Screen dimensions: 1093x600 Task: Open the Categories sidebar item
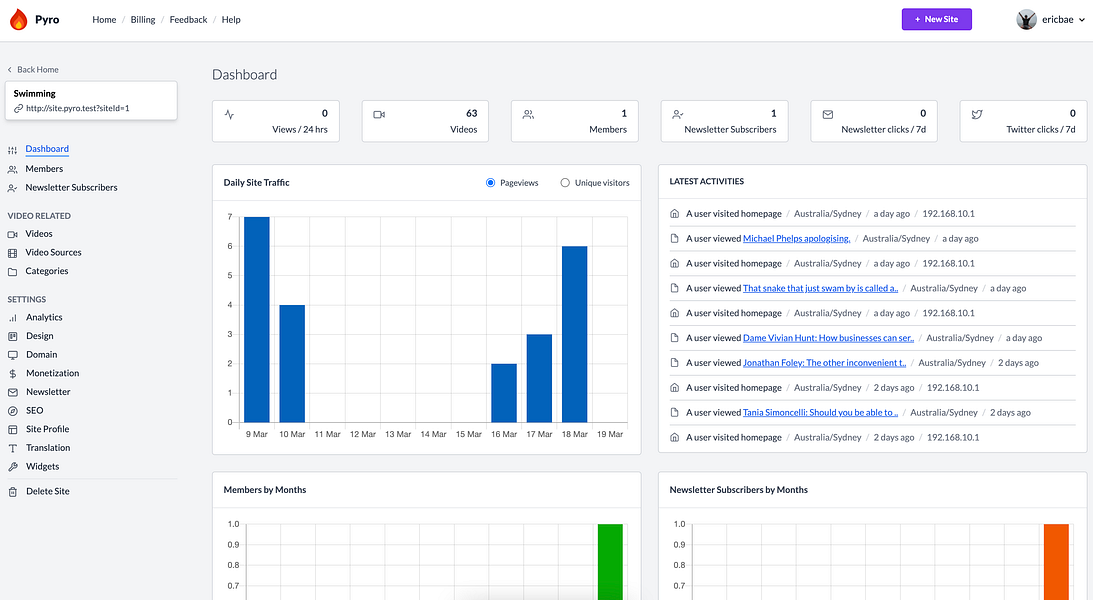point(47,271)
